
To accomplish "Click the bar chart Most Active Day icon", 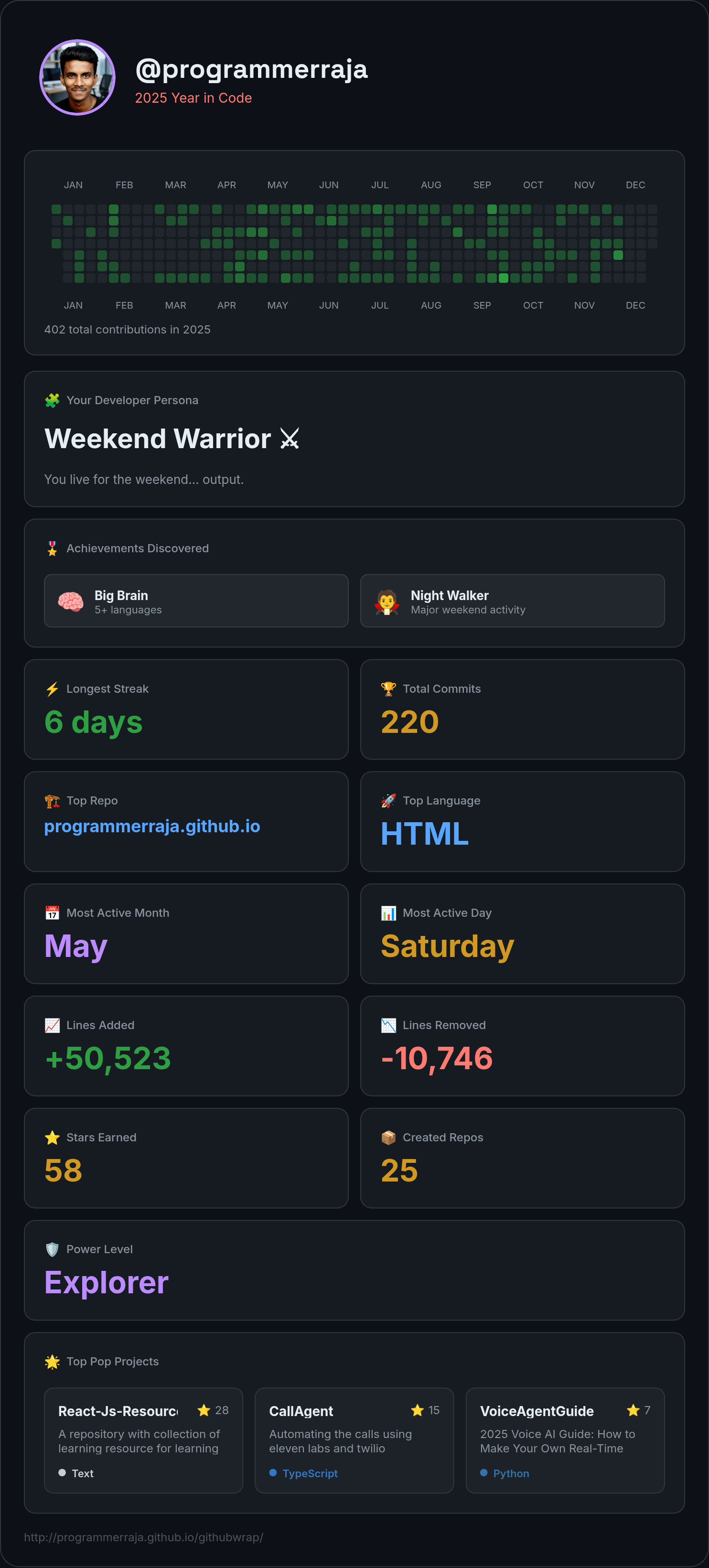I will 388,913.
